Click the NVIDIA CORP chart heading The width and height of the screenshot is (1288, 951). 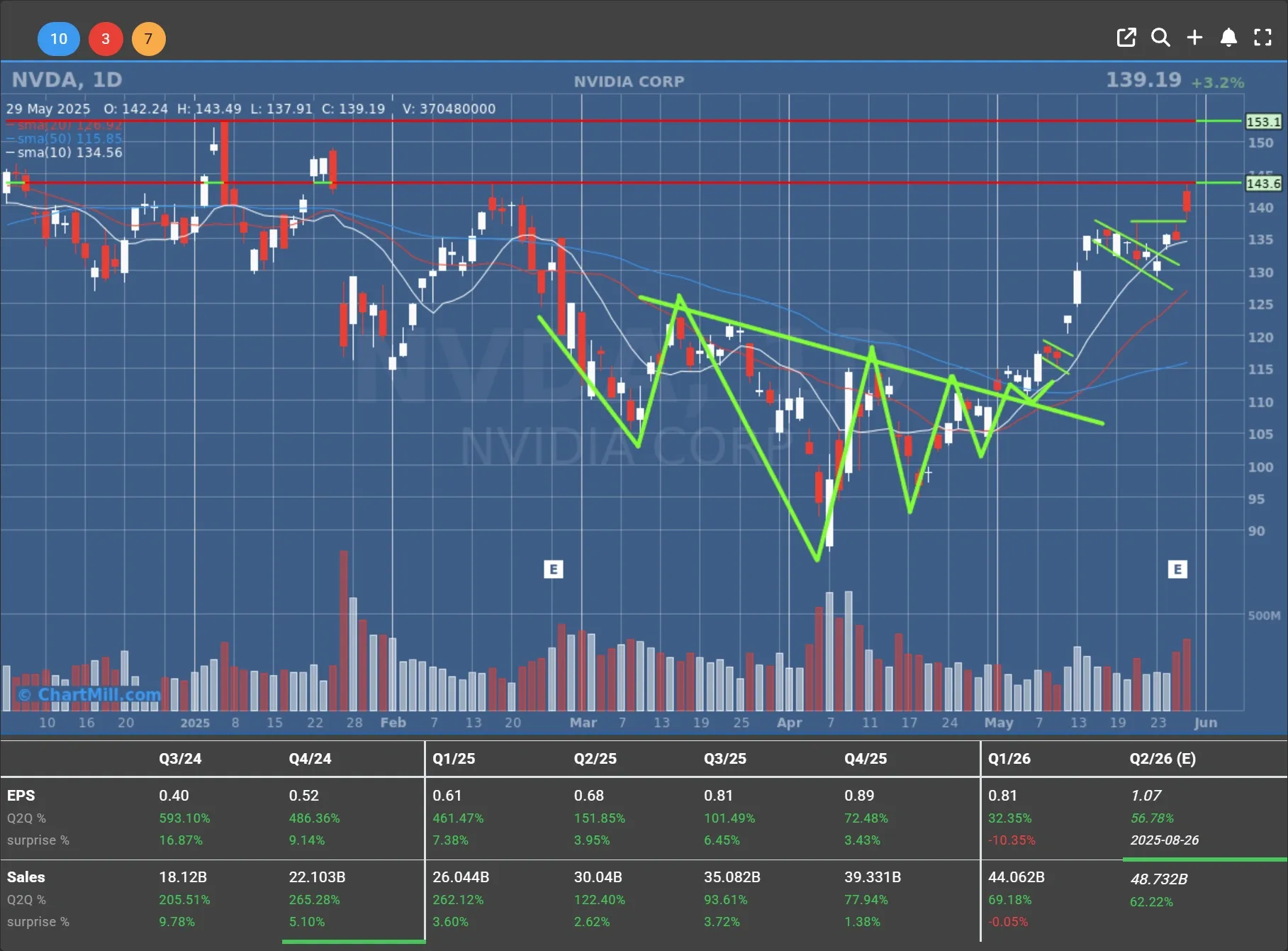pos(629,82)
